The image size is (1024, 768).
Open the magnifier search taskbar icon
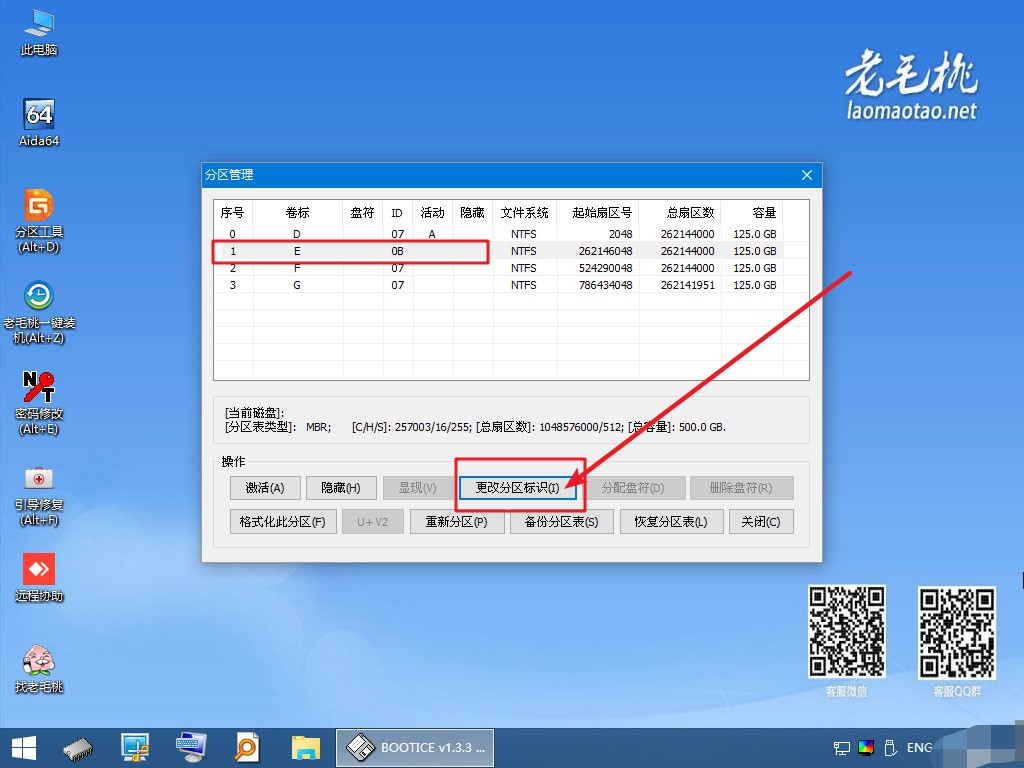[248, 748]
